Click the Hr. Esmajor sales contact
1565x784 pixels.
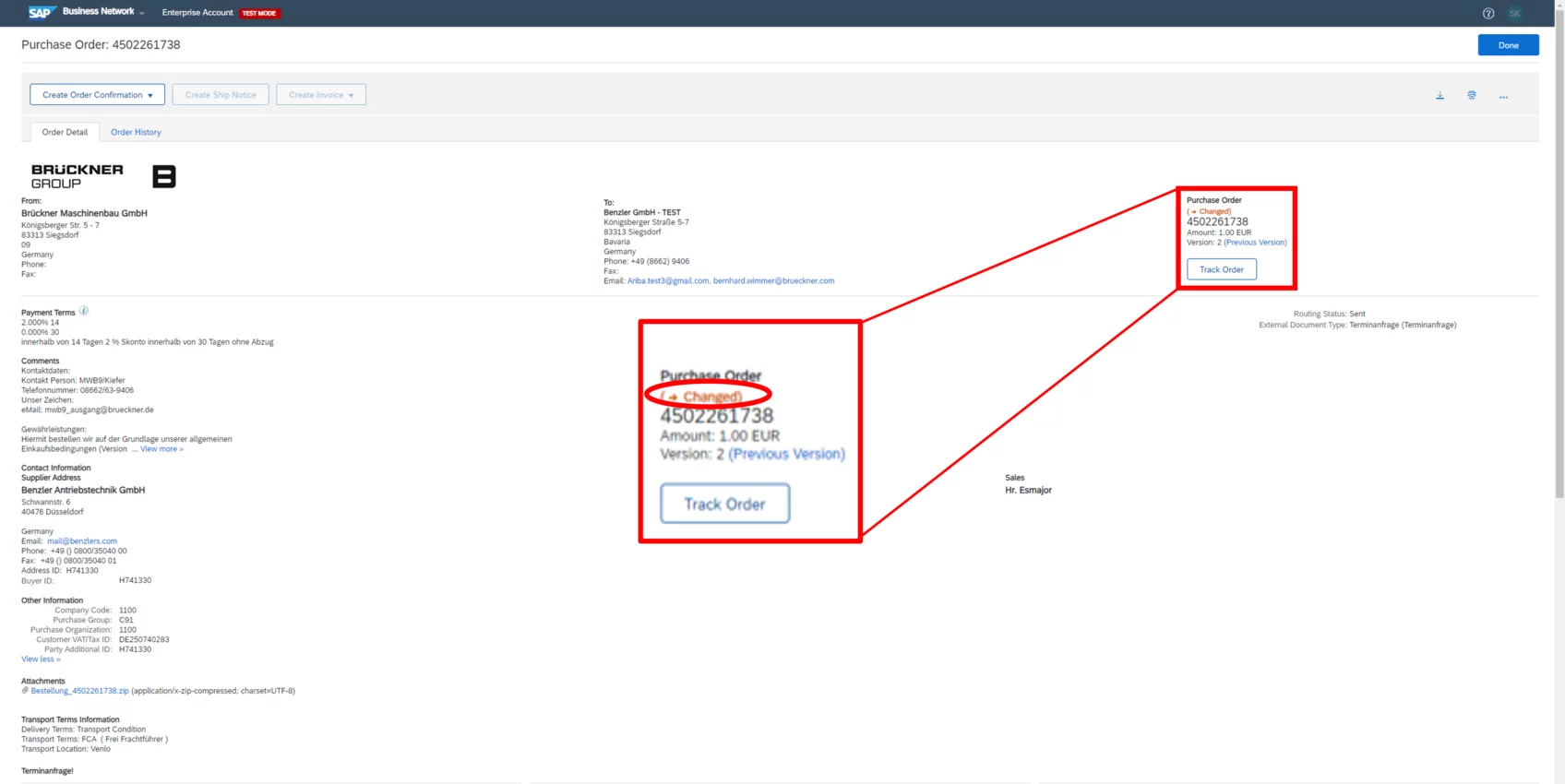[x=1028, y=491]
